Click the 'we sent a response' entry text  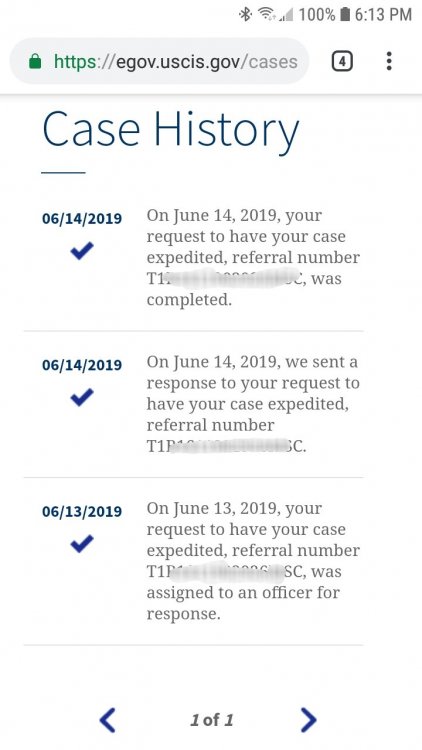click(x=253, y=404)
